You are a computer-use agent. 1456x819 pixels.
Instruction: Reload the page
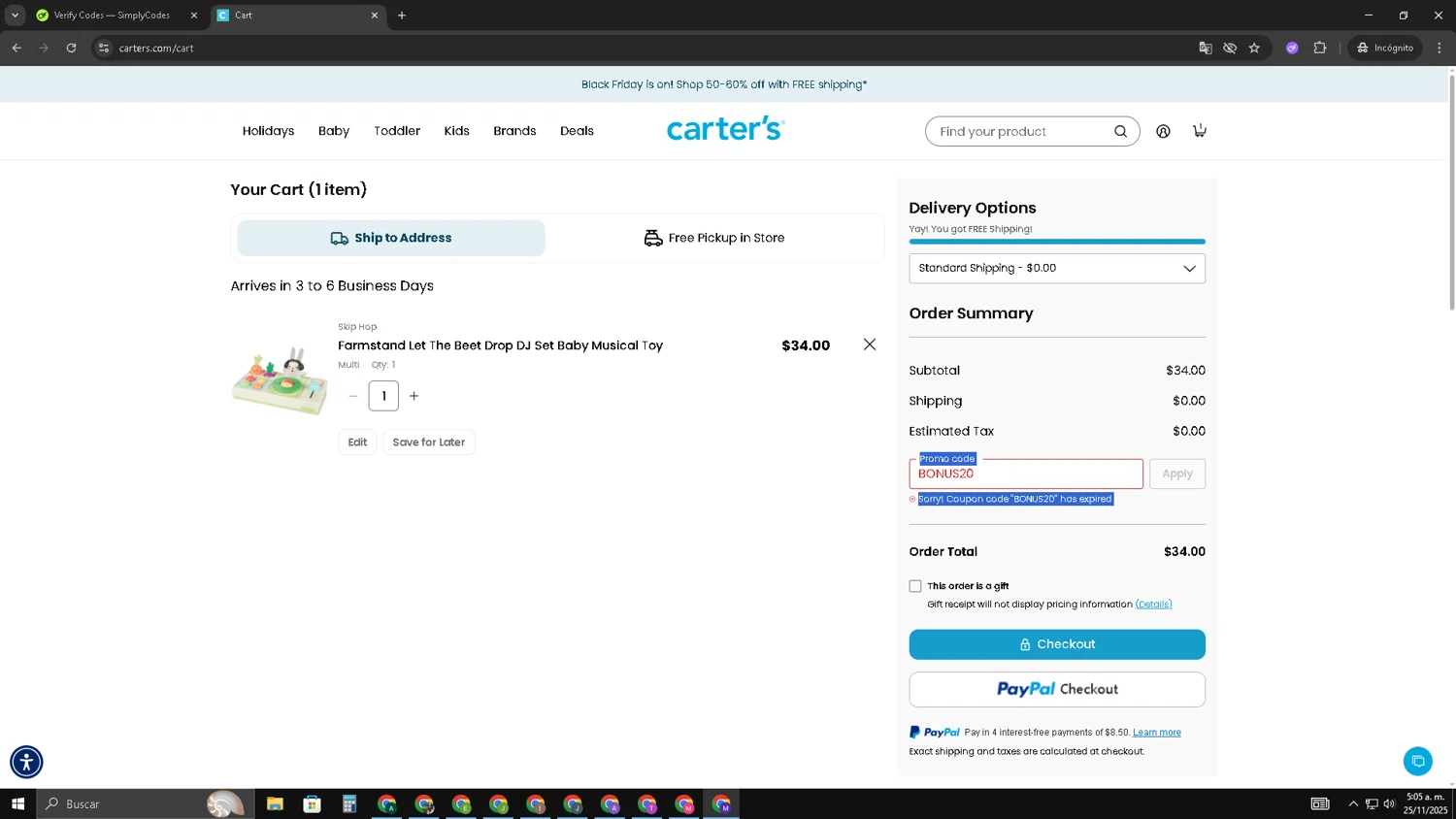click(x=71, y=48)
